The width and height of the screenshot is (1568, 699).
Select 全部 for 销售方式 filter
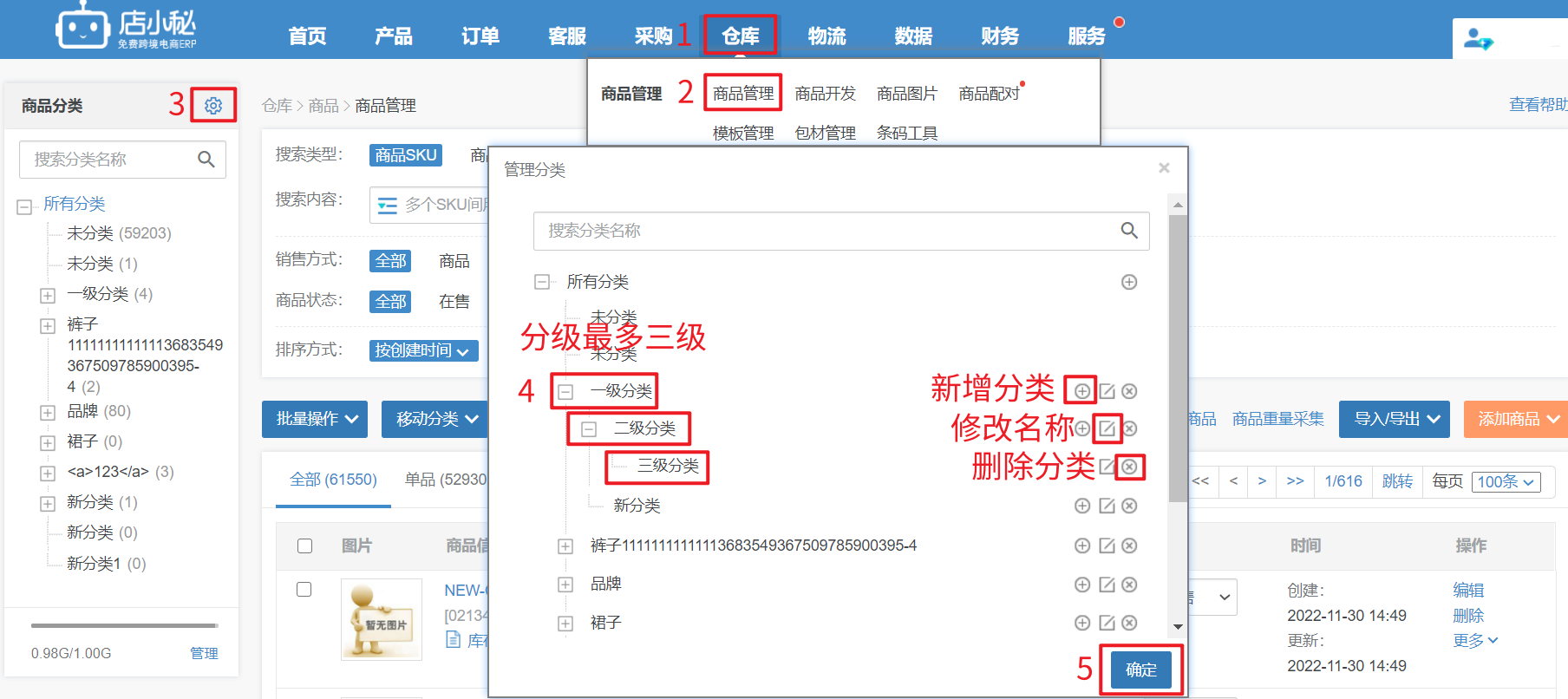(x=390, y=261)
